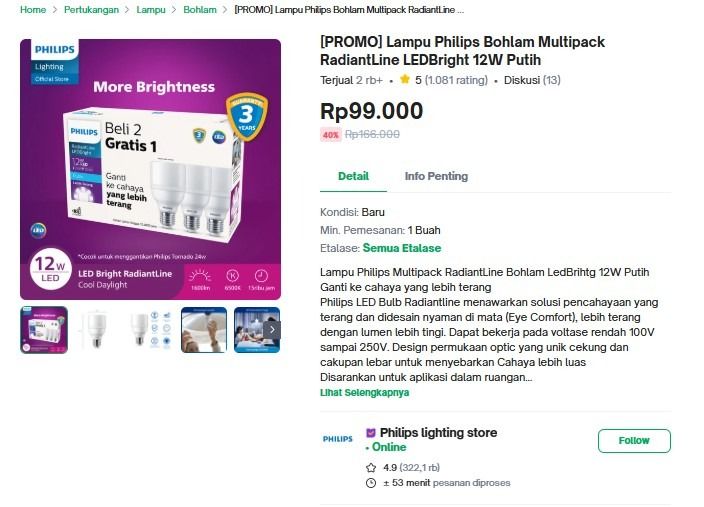Click the clock icon for order processing time
Image resolution: width=704 pixels, height=507 pixels.
(372, 483)
